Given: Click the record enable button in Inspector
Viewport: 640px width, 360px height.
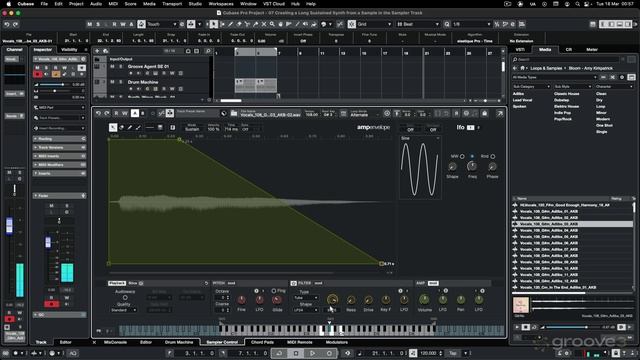Looking at the screenshot, I should (x=38, y=74).
